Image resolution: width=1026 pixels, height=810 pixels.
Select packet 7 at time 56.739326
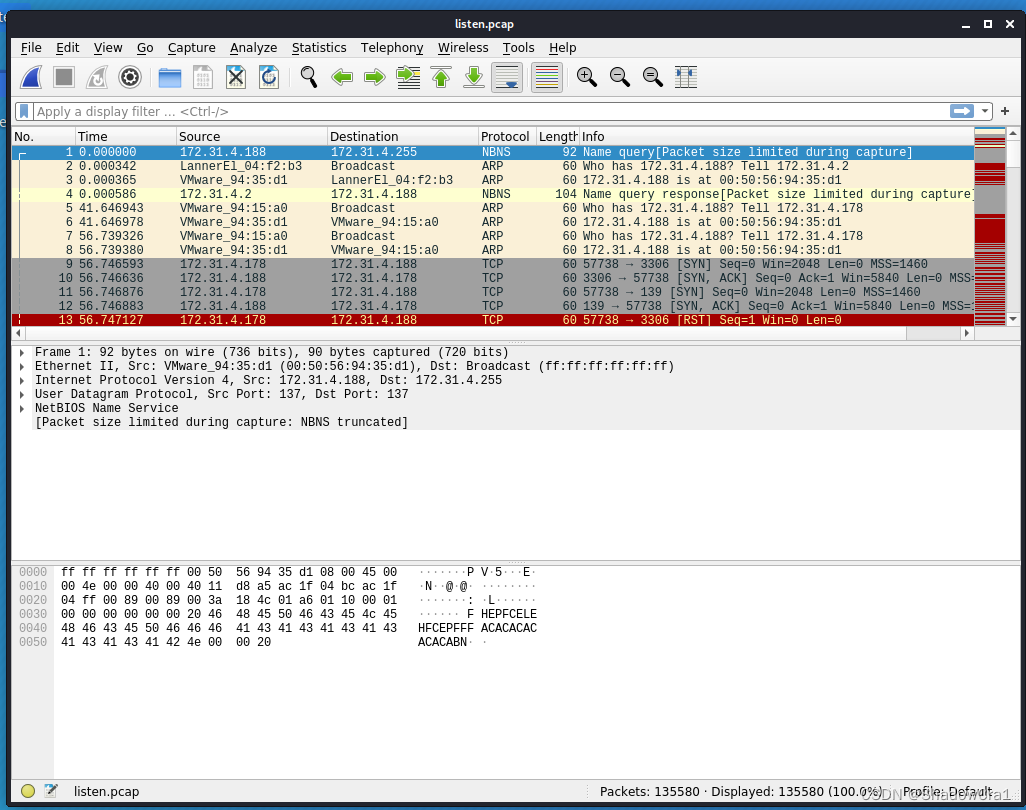tap(493, 236)
